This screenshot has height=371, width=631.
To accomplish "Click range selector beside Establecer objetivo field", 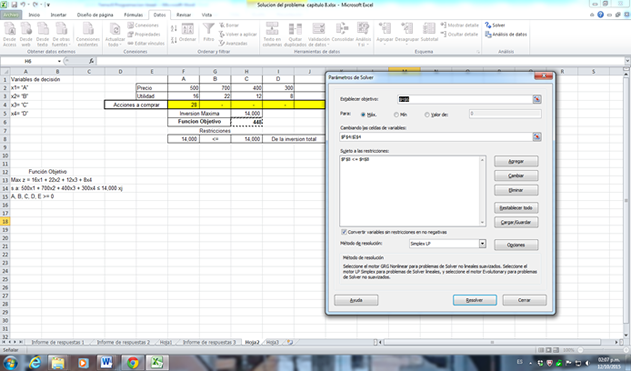I will tap(537, 99).
